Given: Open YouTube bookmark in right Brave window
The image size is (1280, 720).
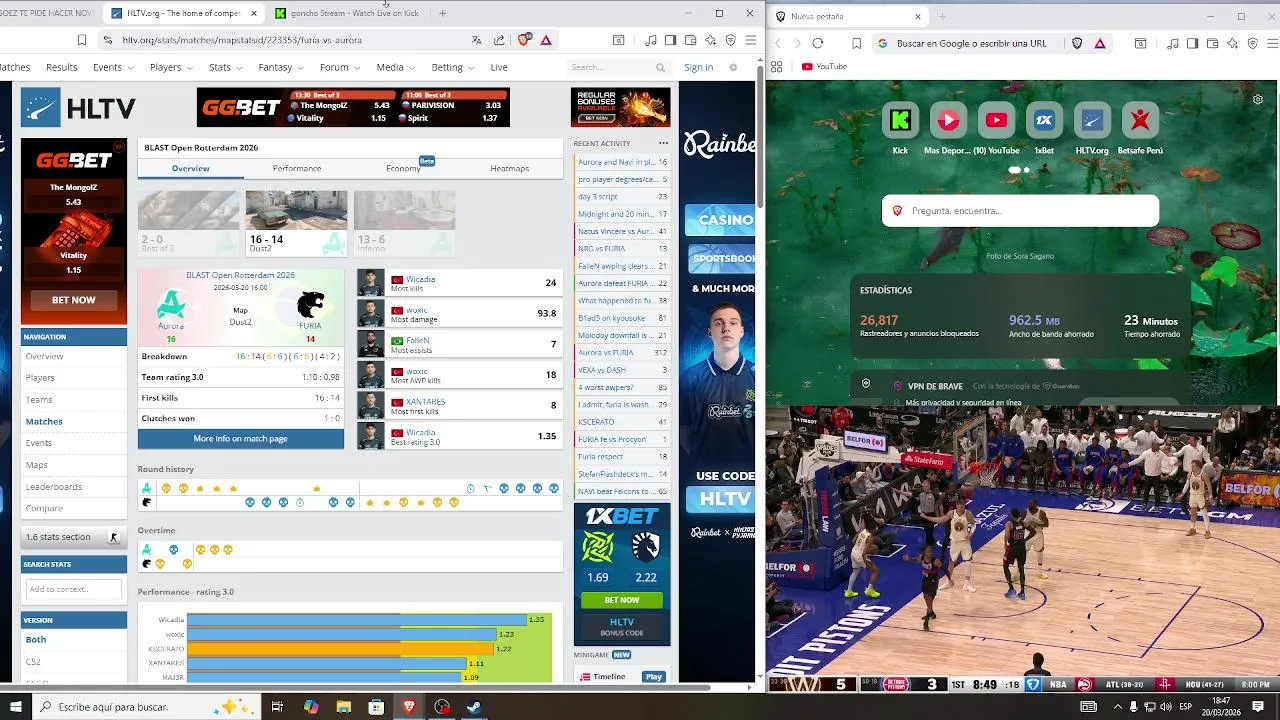Looking at the screenshot, I should [x=824, y=66].
